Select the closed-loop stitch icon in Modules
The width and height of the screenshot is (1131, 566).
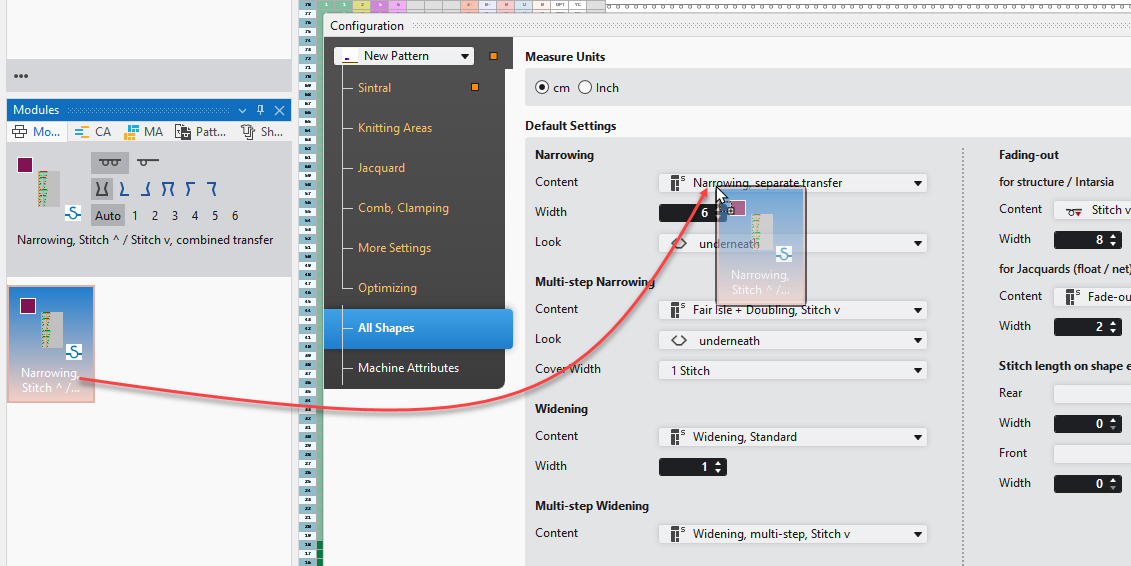tap(109, 162)
